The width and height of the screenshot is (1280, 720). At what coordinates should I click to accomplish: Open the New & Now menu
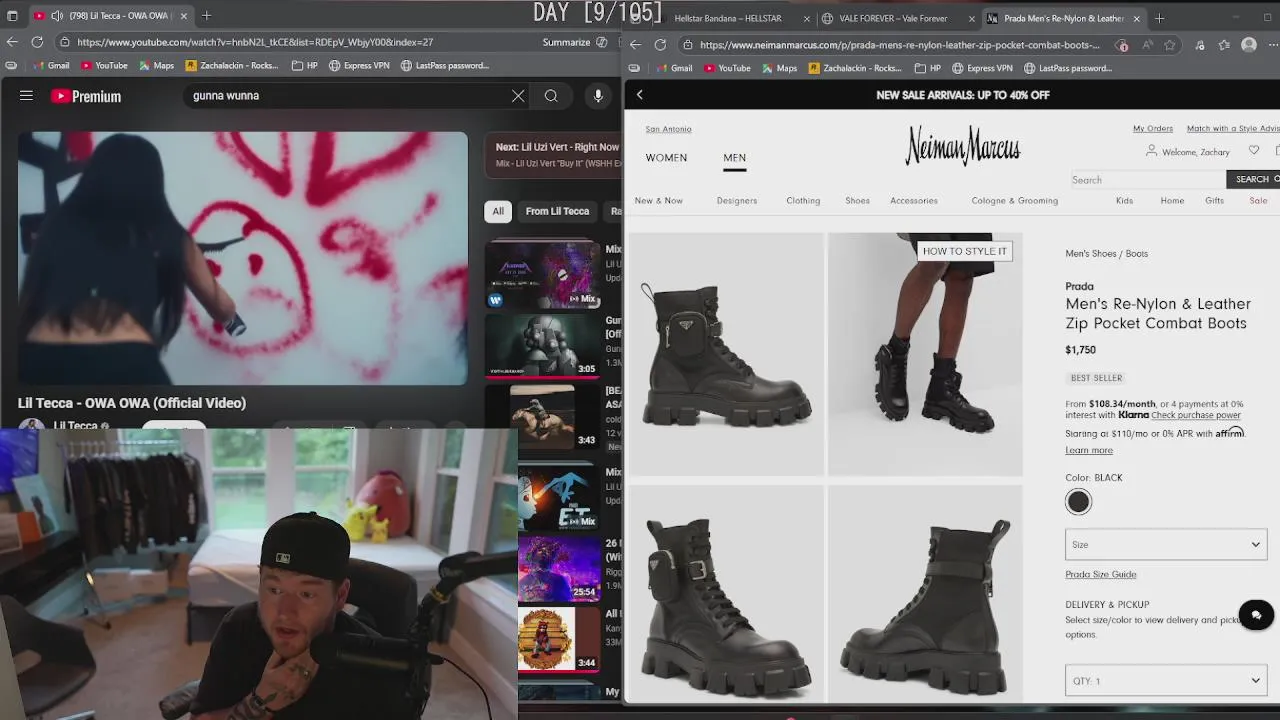tap(659, 201)
